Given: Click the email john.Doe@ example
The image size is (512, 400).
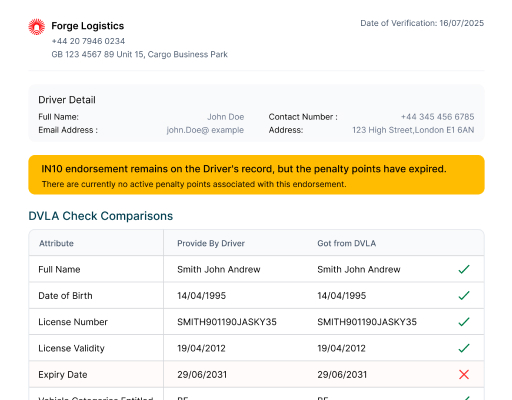Looking at the screenshot, I should click(205, 130).
